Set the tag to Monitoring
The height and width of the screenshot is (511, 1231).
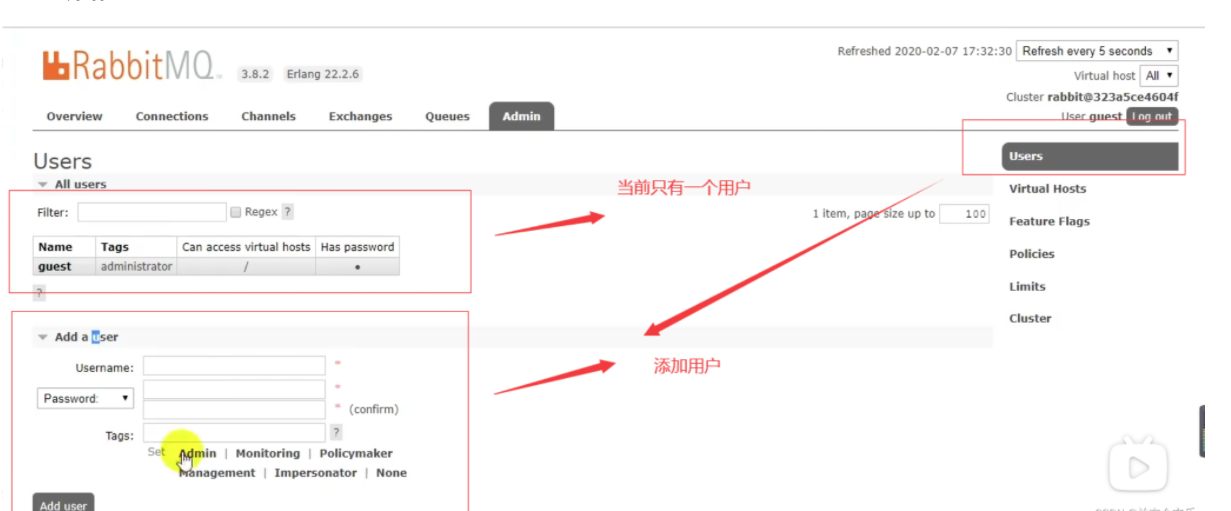click(267, 453)
